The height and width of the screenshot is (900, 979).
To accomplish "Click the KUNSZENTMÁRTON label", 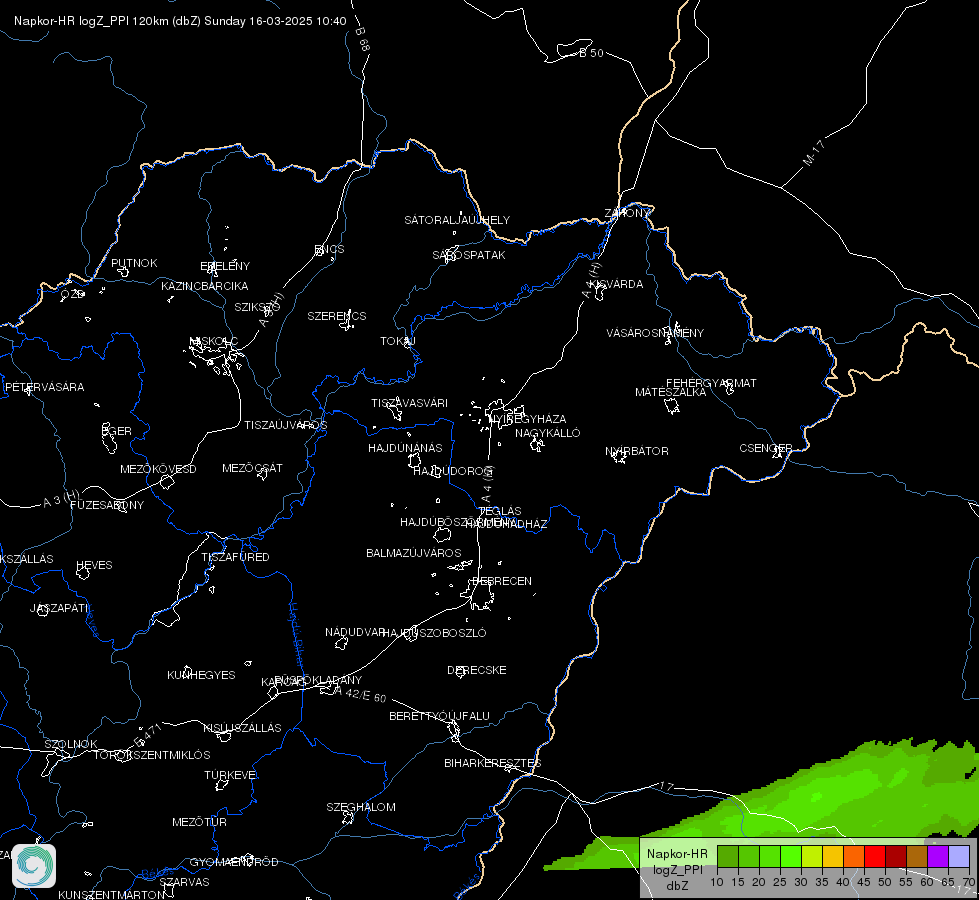I will [112, 894].
